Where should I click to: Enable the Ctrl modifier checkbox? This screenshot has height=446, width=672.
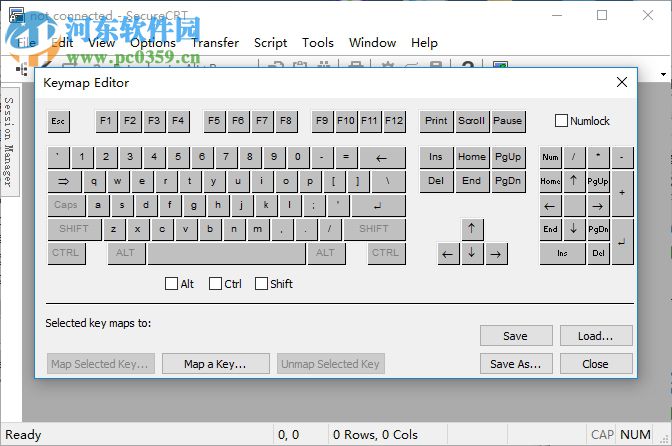(x=215, y=284)
